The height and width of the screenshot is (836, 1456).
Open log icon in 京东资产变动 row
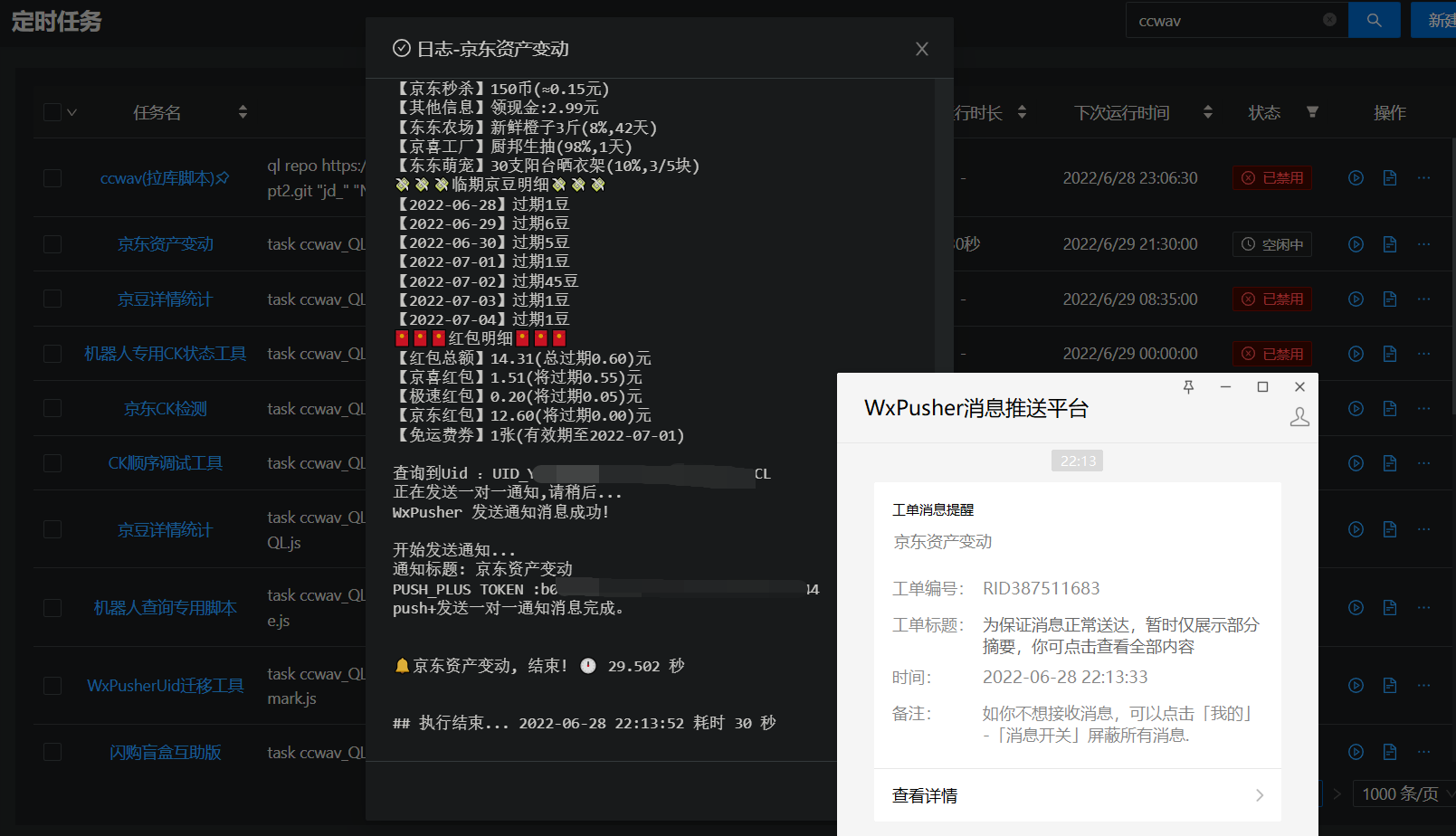pos(1390,244)
